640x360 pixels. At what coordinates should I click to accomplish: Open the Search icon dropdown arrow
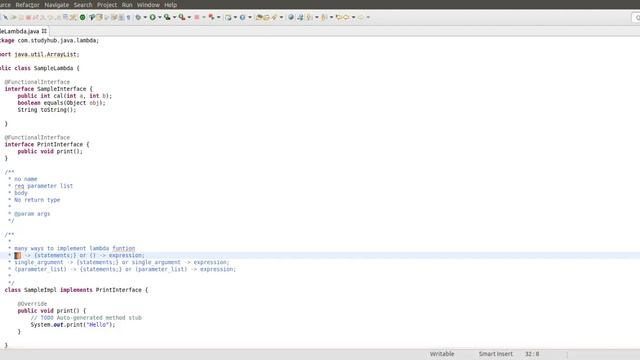pos(281,17)
